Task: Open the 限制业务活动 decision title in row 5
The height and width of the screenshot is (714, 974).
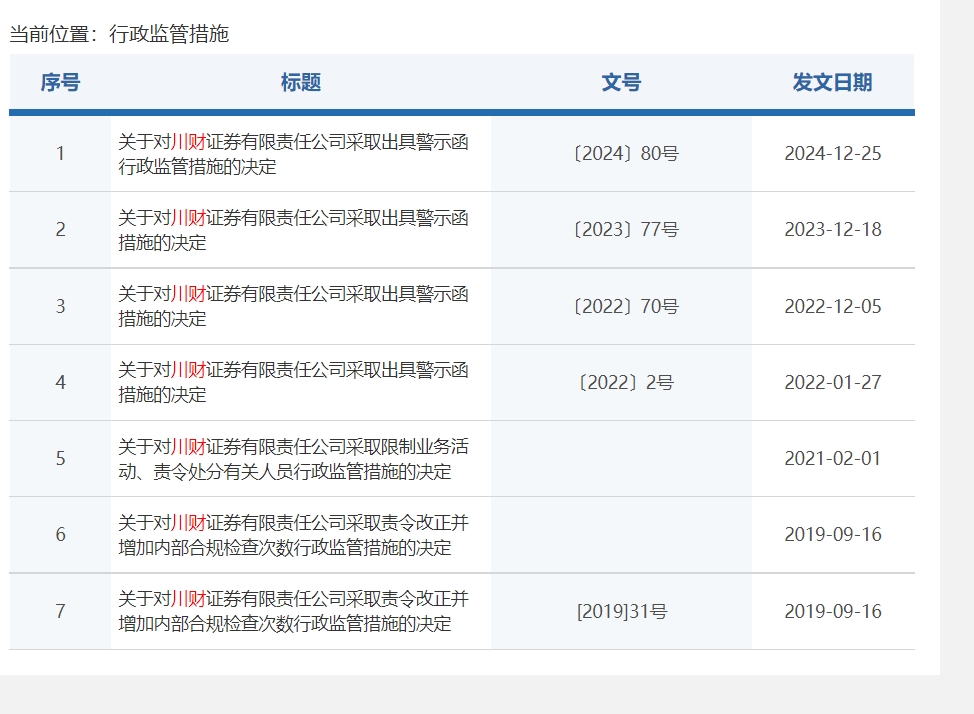Action: click(x=293, y=459)
